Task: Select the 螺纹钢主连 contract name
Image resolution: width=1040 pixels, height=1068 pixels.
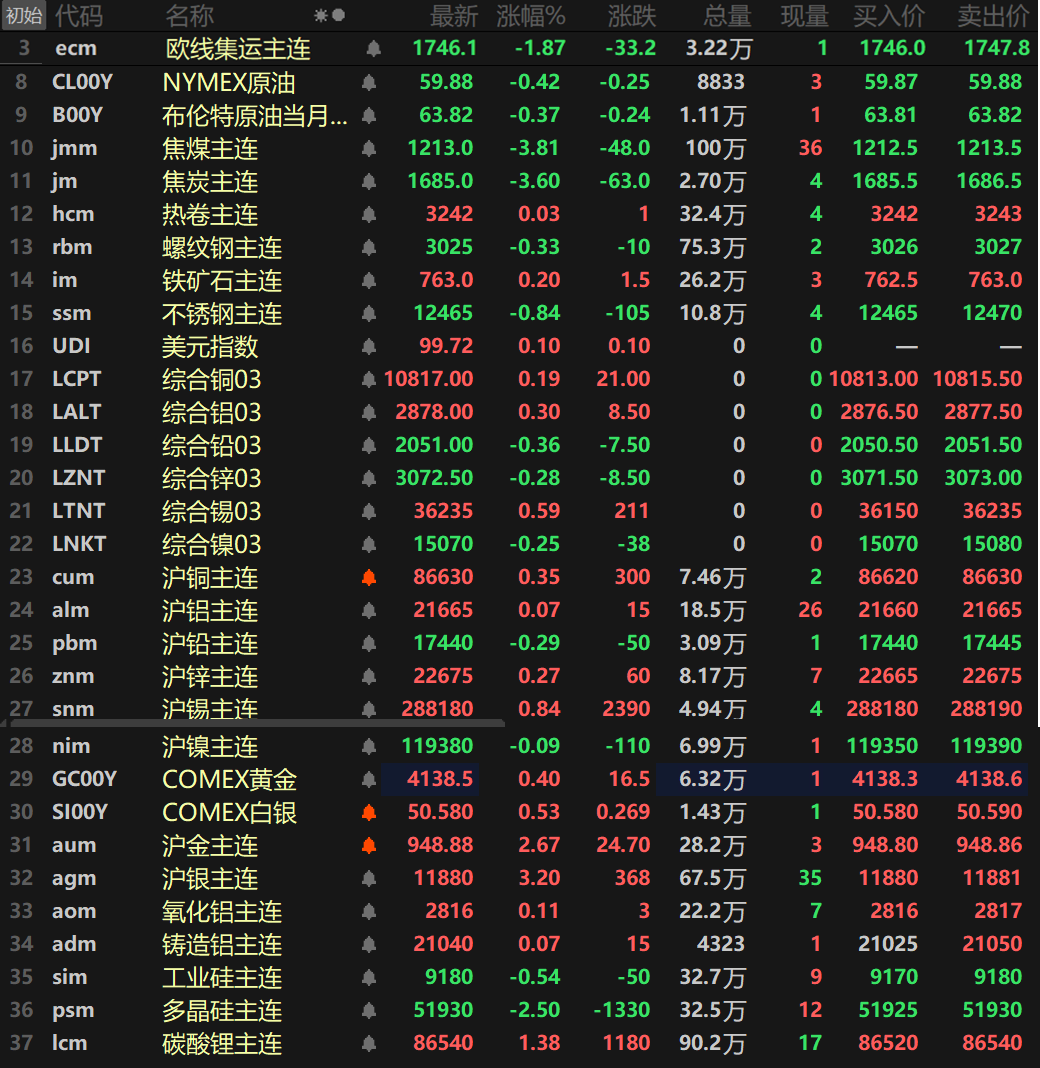Action: (222, 247)
